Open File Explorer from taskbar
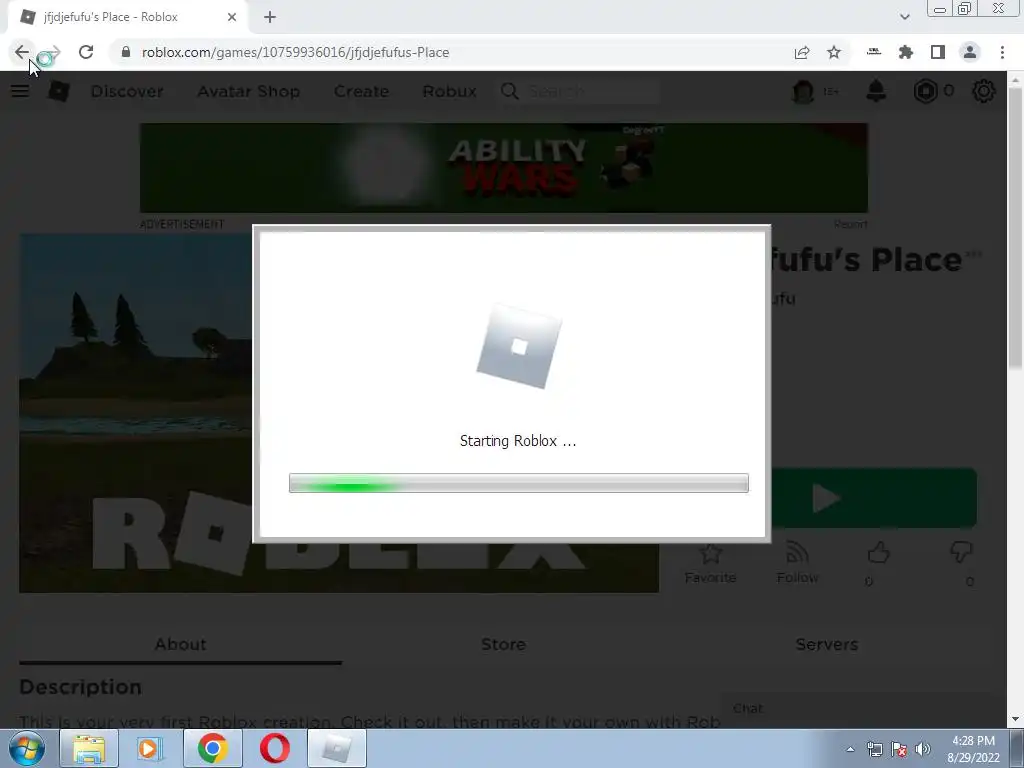 [x=89, y=748]
